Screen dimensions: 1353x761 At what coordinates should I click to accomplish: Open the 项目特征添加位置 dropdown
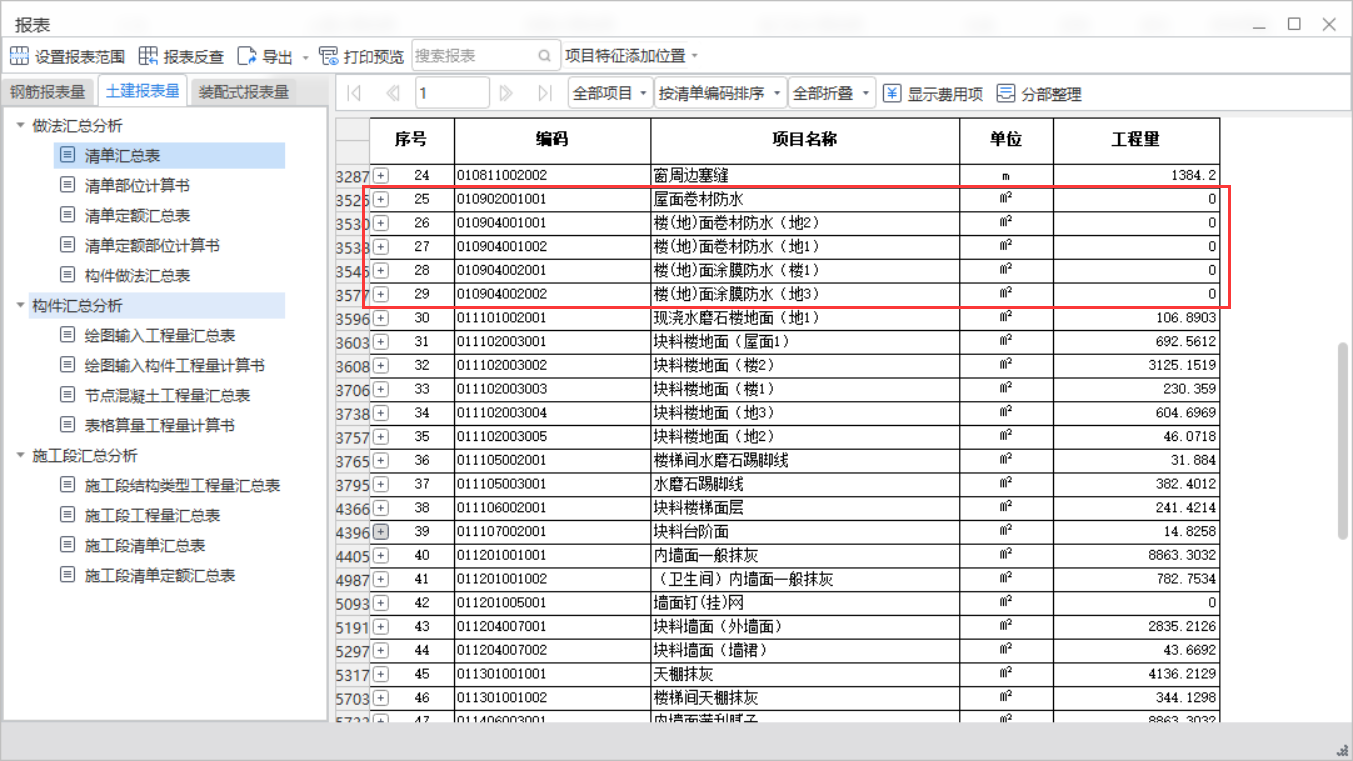pos(632,56)
